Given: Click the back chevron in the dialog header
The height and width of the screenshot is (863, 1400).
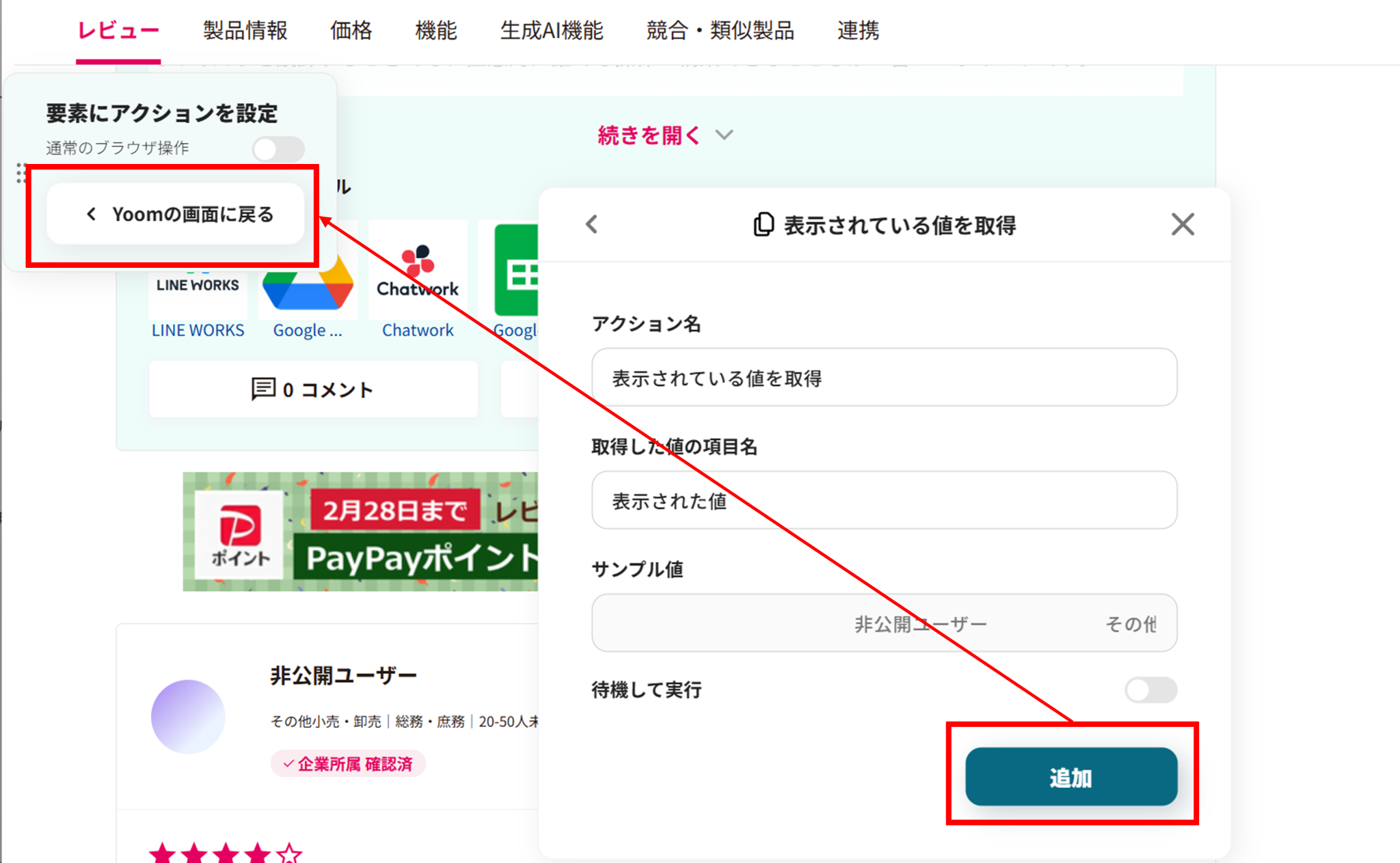Looking at the screenshot, I should click(592, 225).
